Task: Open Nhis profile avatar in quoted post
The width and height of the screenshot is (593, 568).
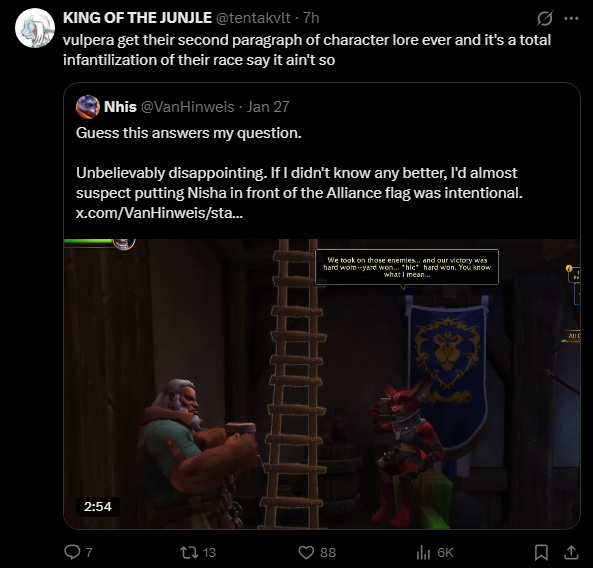Action: click(88, 107)
